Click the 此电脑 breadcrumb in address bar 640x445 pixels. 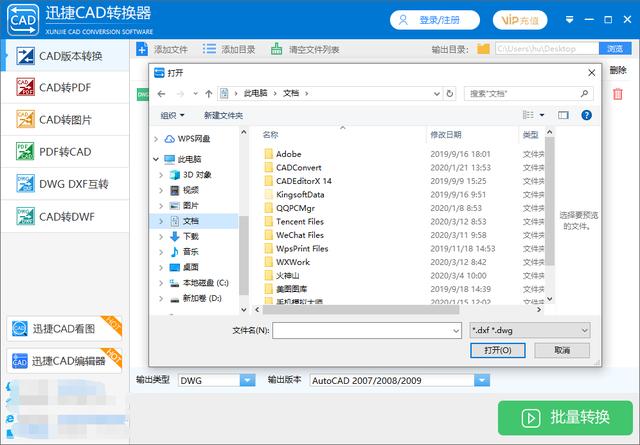[x=256, y=93]
